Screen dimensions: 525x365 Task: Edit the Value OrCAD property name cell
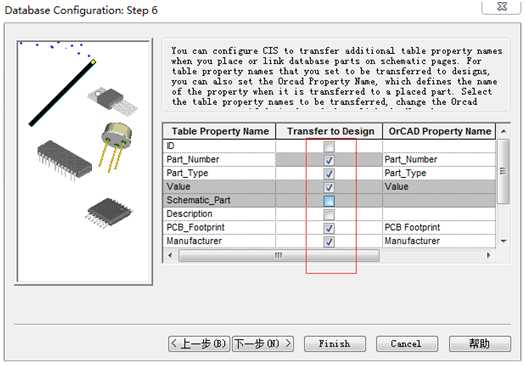point(439,187)
